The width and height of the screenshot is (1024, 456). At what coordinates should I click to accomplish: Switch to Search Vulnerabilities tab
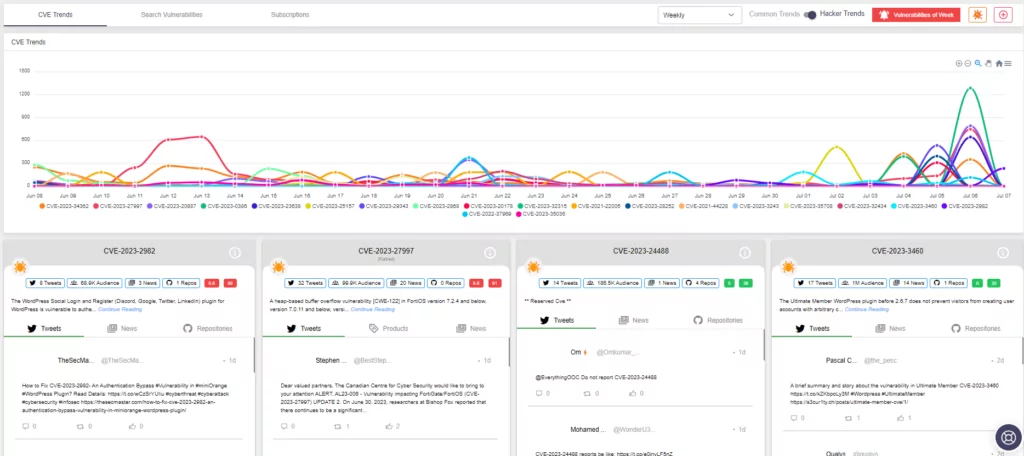(x=172, y=14)
